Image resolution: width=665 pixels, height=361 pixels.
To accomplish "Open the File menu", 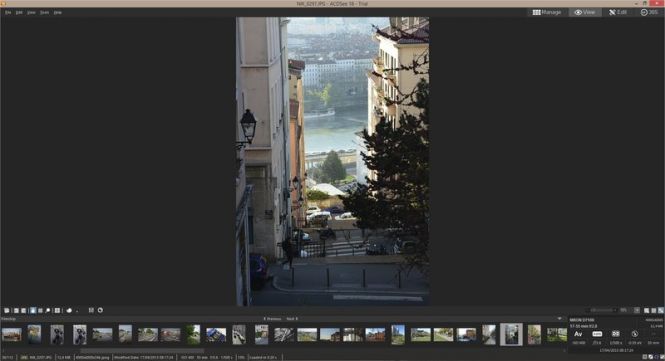I will 8,13.
